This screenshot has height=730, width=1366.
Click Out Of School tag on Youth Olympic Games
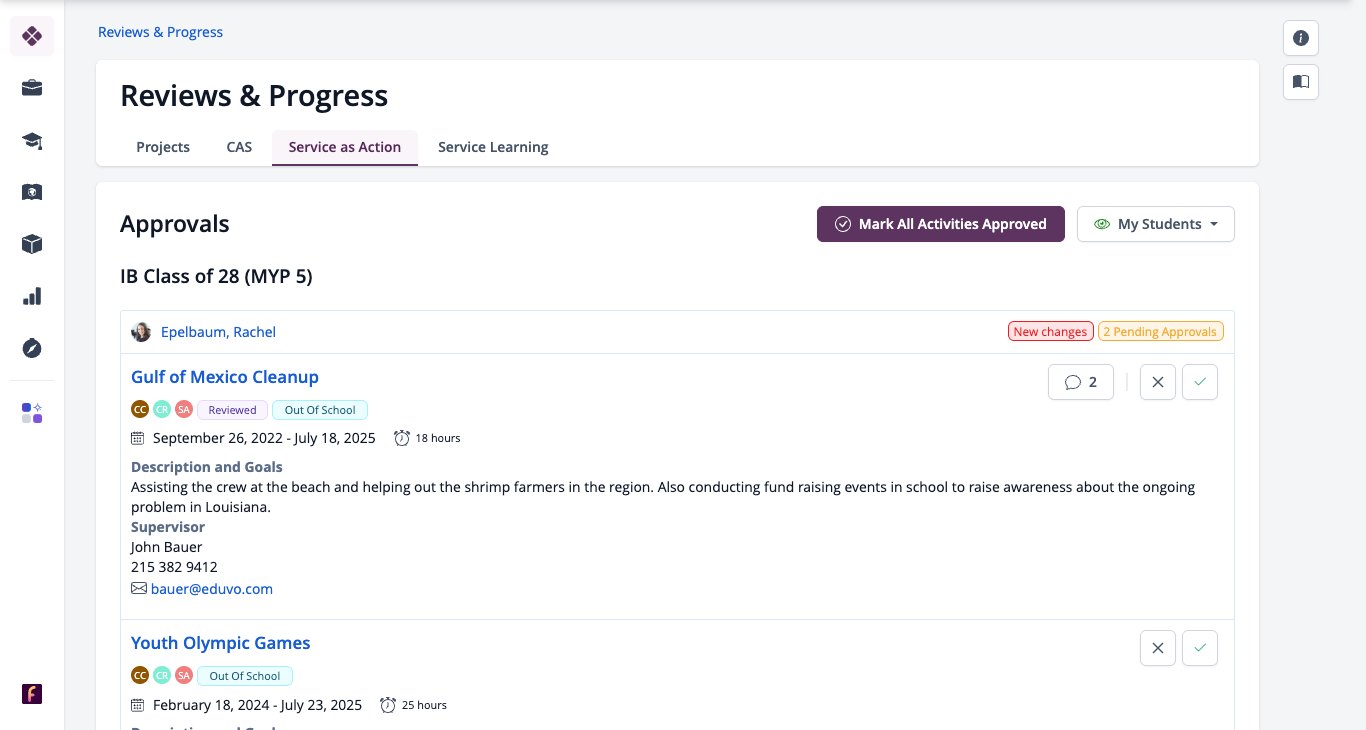(245, 676)
